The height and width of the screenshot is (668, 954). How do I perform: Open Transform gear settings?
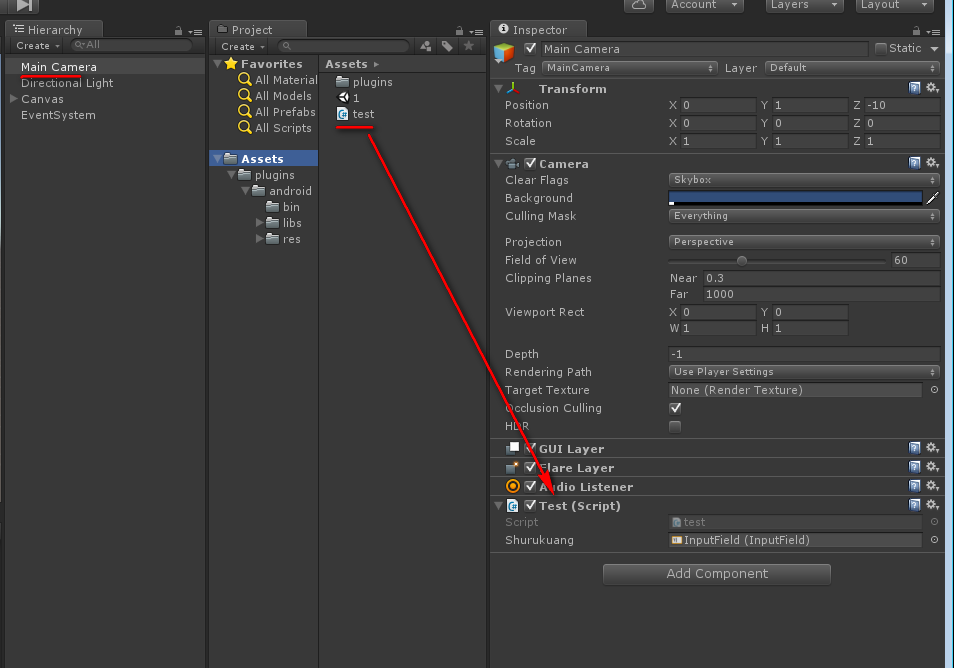click(x=932, y=88)
